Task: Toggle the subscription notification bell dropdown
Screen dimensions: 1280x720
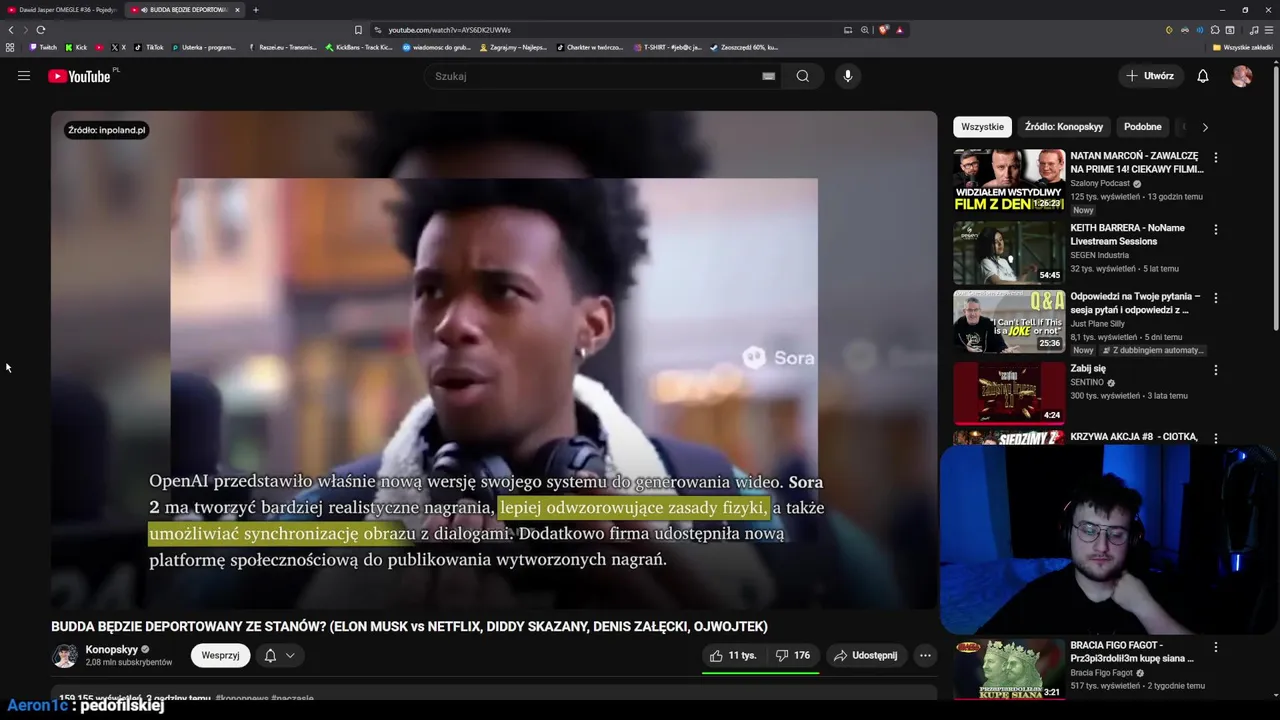Action: point(279,656)
